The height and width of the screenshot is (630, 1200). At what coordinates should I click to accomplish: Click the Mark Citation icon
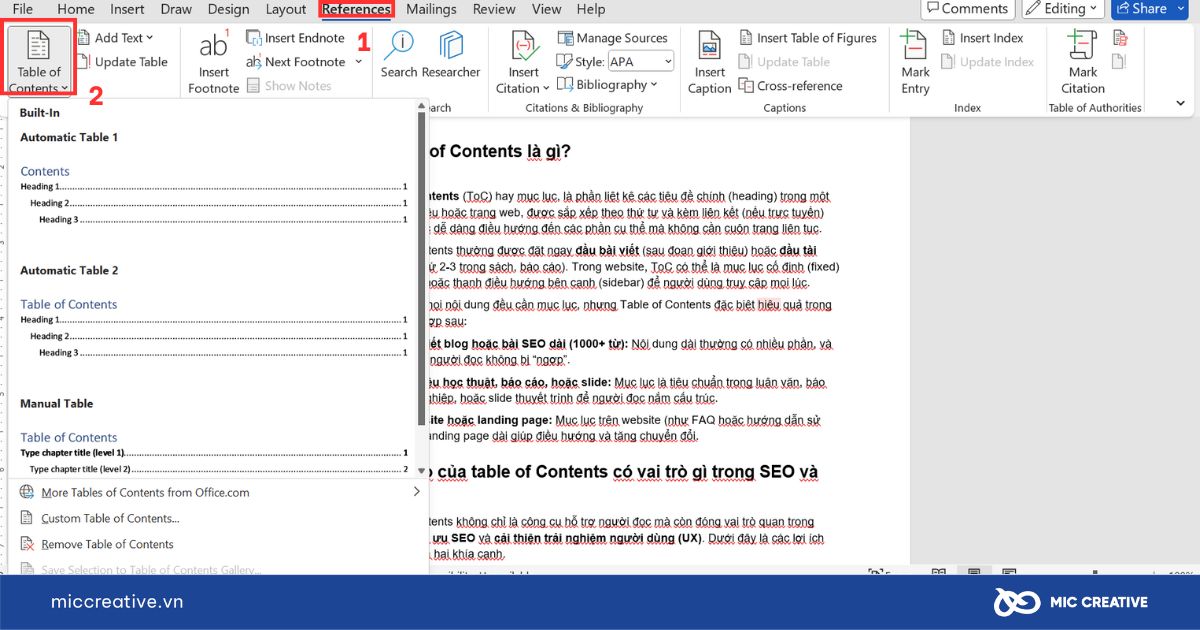pos(1082,46)
